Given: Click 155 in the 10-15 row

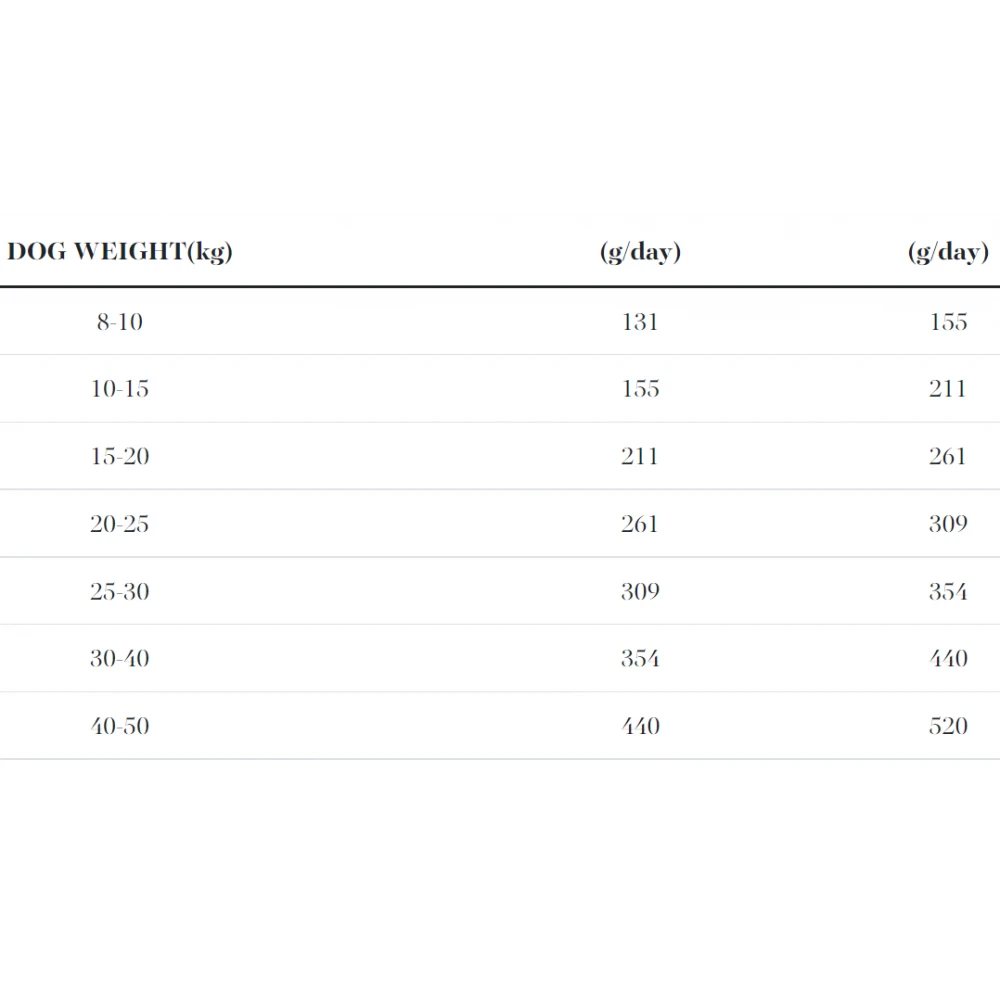Looking at the screenshot, I should pyautogui.click(x=640, y=389).
